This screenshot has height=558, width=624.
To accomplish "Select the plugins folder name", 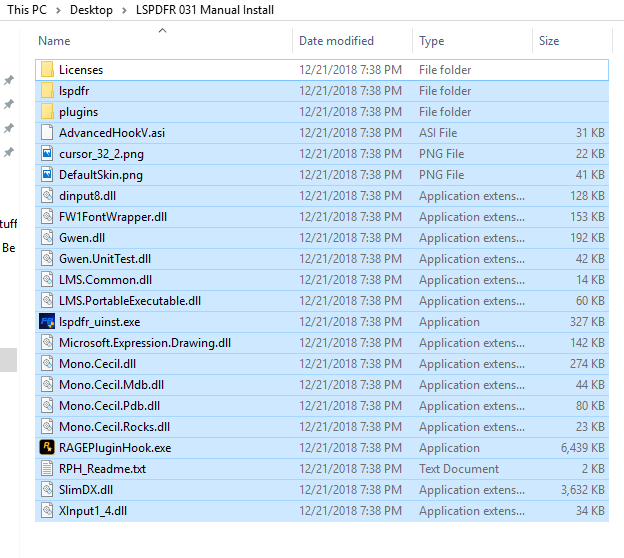I will pos(78,112).
